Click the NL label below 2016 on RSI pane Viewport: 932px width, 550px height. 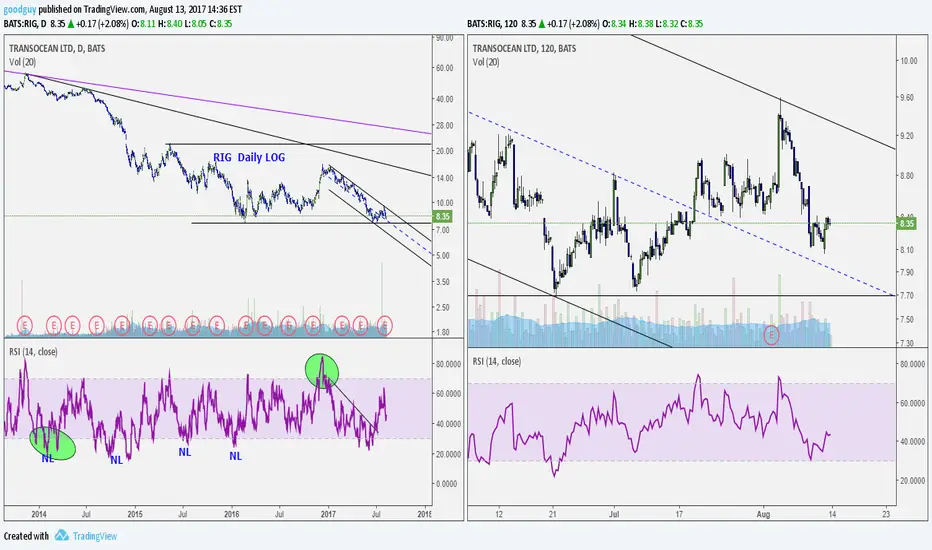click(235, 456)
